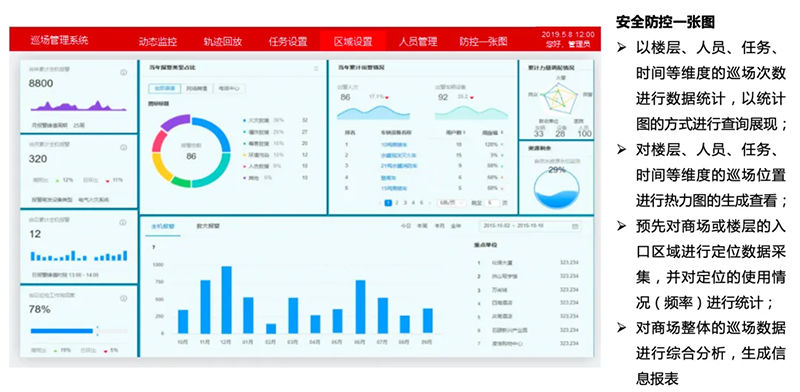Click the 2019.5.8 12:00 timestamp in header
Viewport: 800px width, 392px height.
[x=568, y=35]
